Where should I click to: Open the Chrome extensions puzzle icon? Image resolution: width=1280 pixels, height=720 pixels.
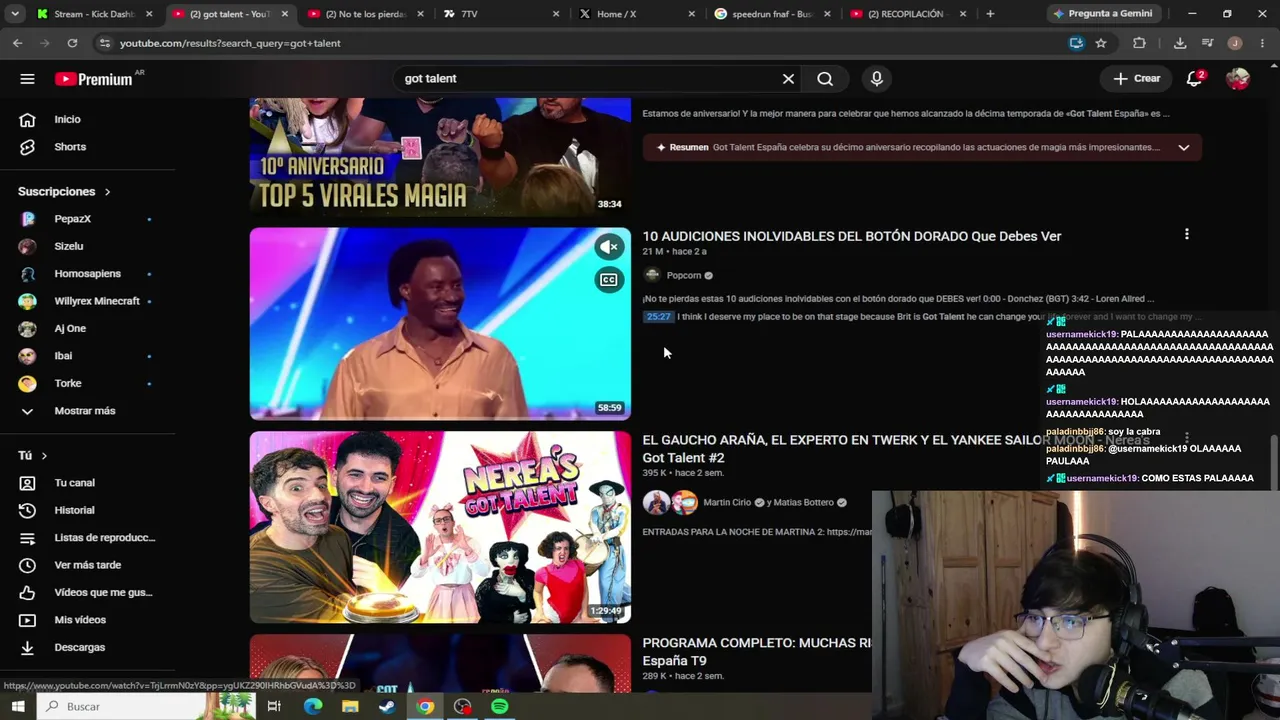click(1139, 43)
